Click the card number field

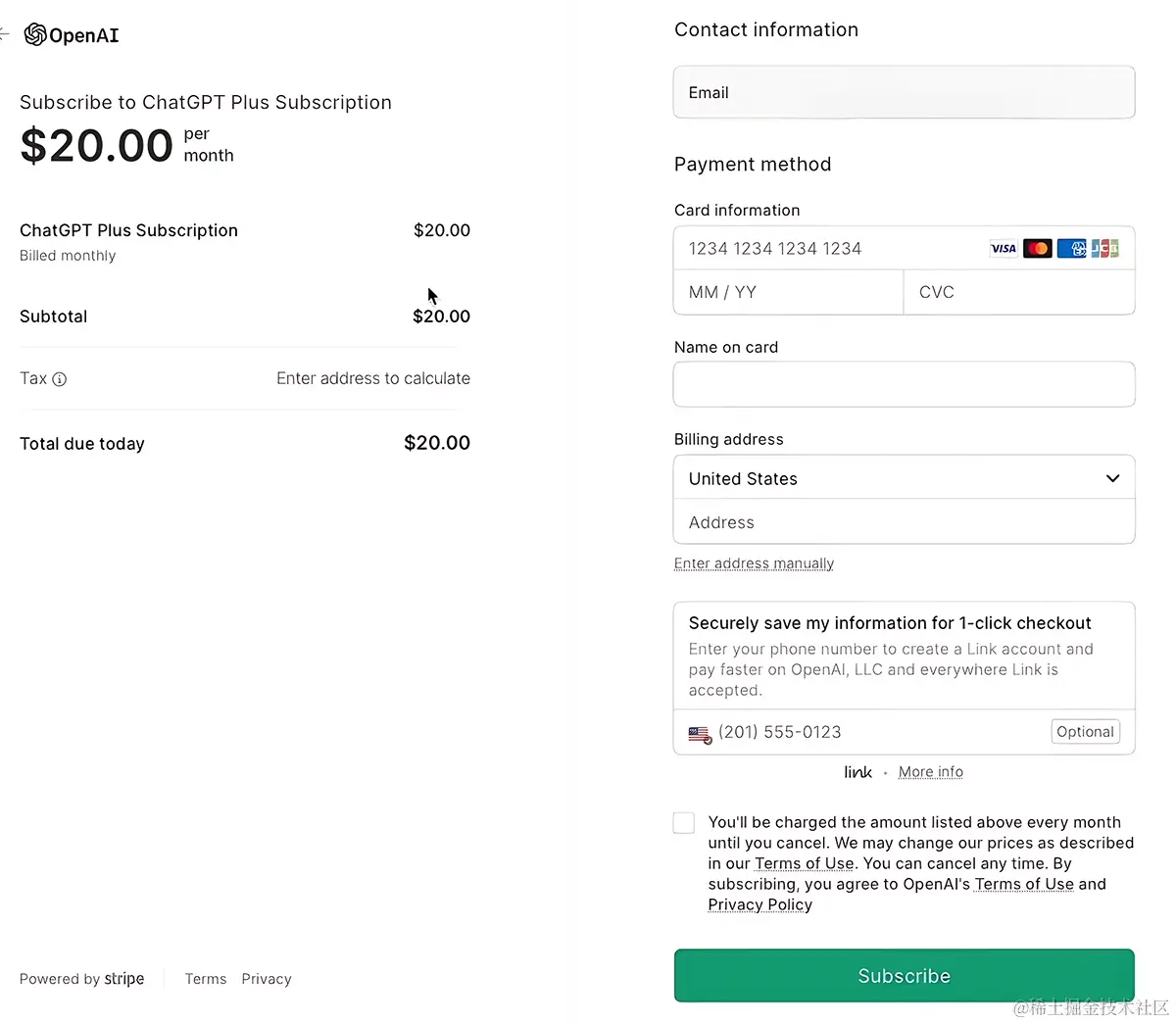[833, 249]
